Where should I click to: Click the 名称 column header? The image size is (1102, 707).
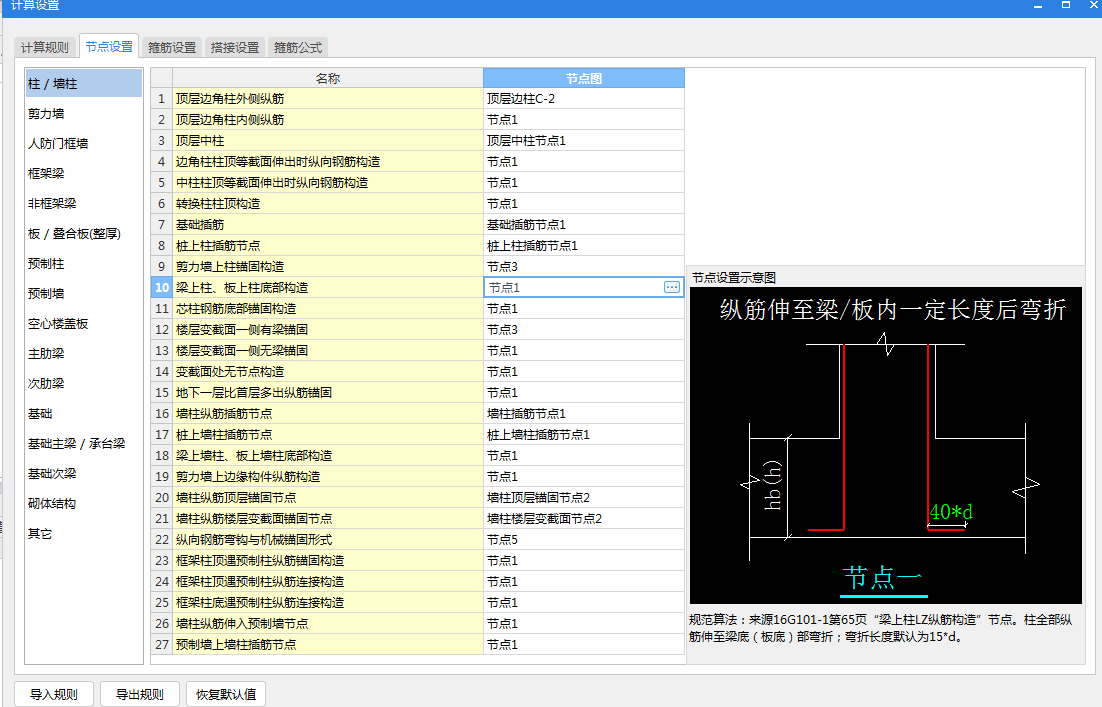click(x=328, y=78)
